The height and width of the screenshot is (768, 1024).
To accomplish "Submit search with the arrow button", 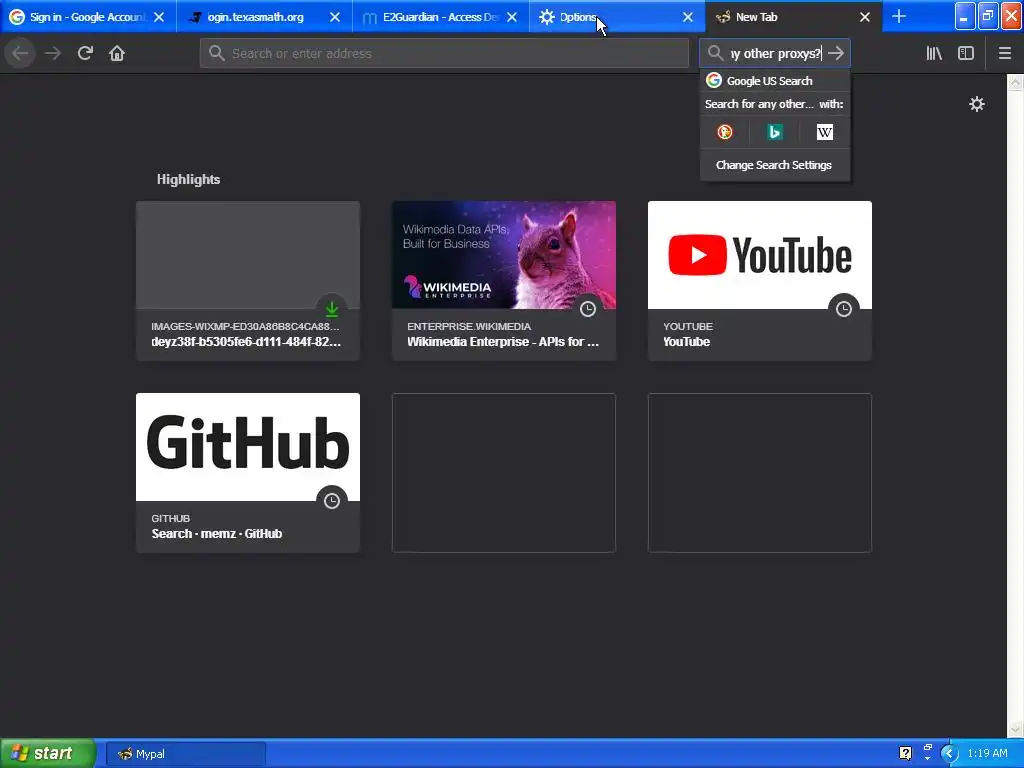I will tap(836, 53).
